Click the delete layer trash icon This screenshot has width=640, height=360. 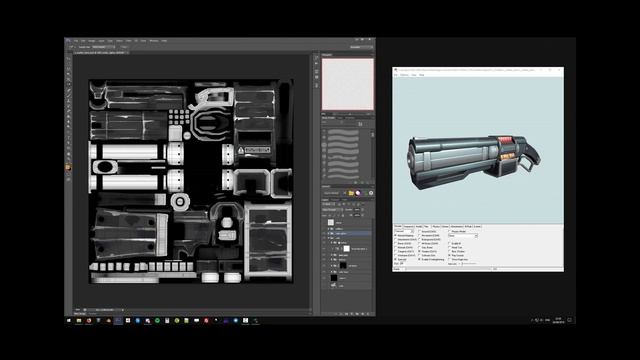tap(367, 314)
